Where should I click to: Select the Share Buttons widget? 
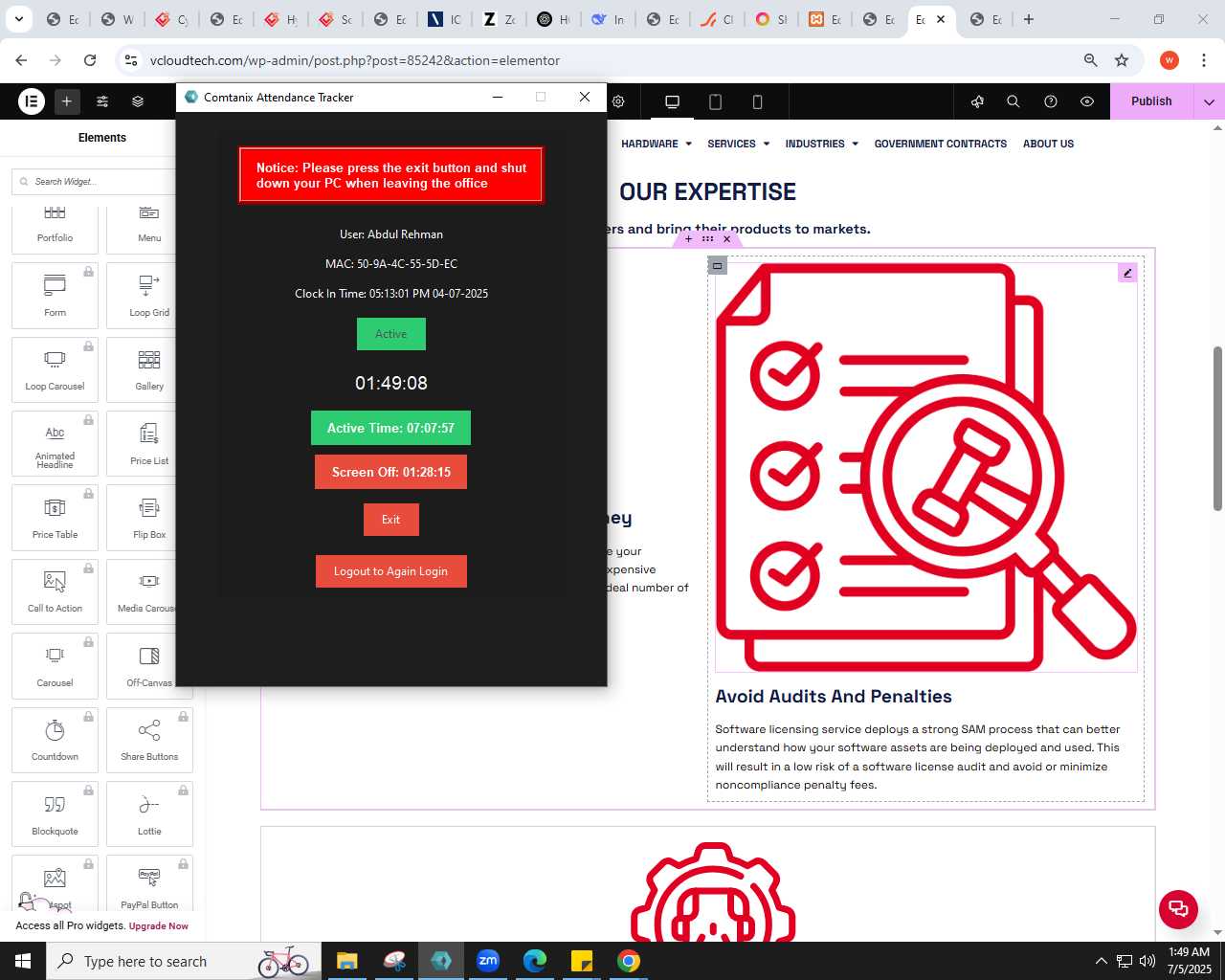tap(149, 740)
